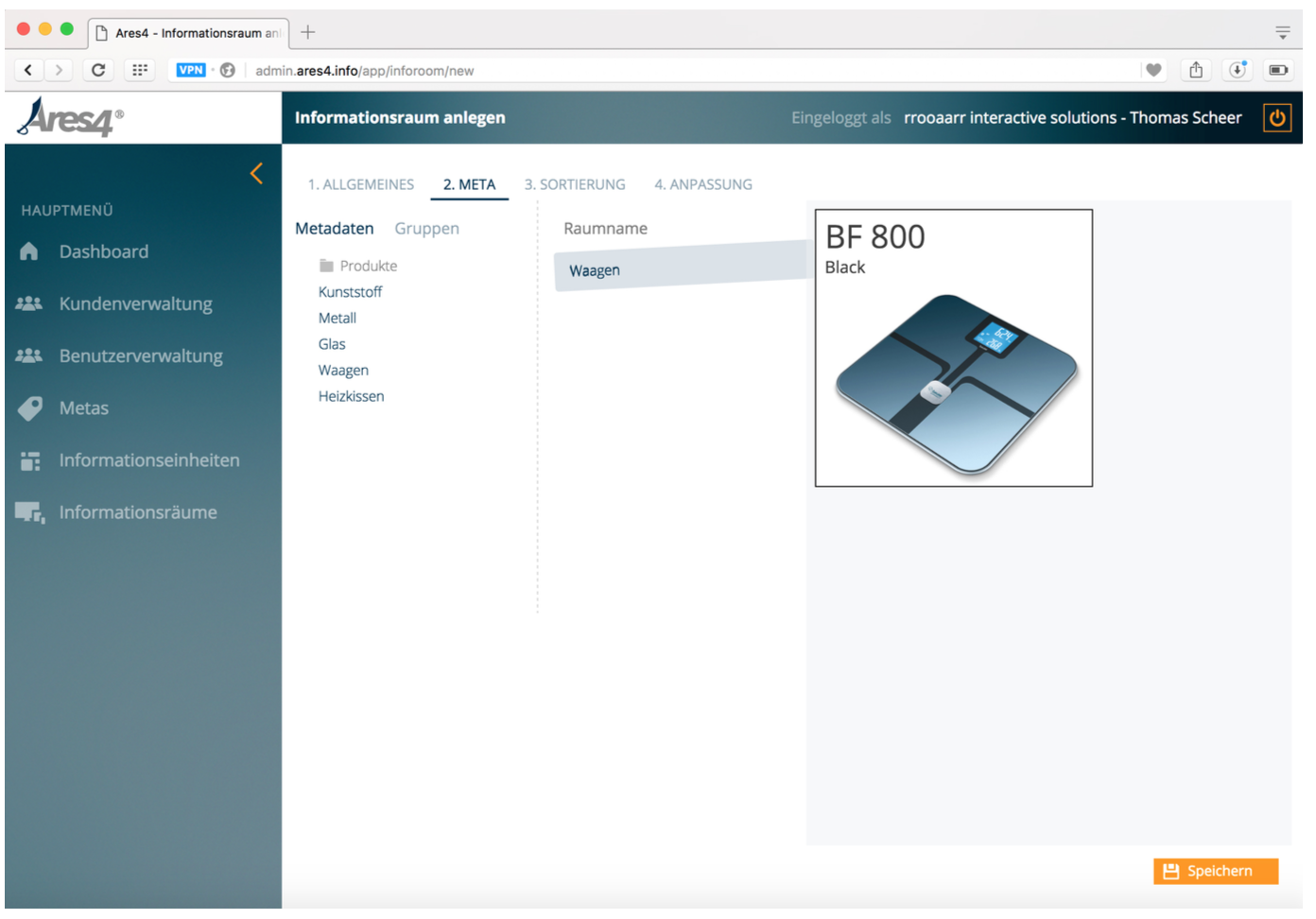Go back using browser back arrow
1316x919 pixels.
point(28,70)
